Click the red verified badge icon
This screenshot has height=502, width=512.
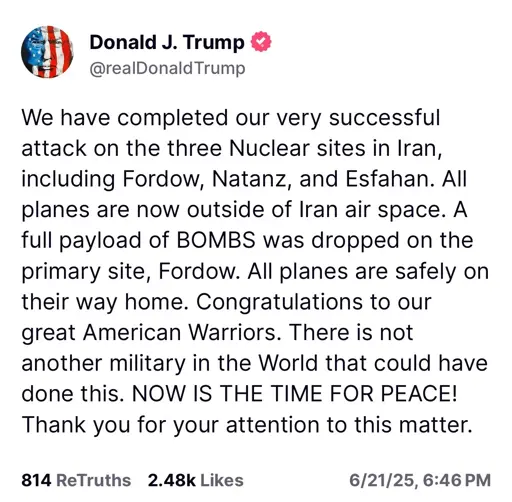[261, 41]
